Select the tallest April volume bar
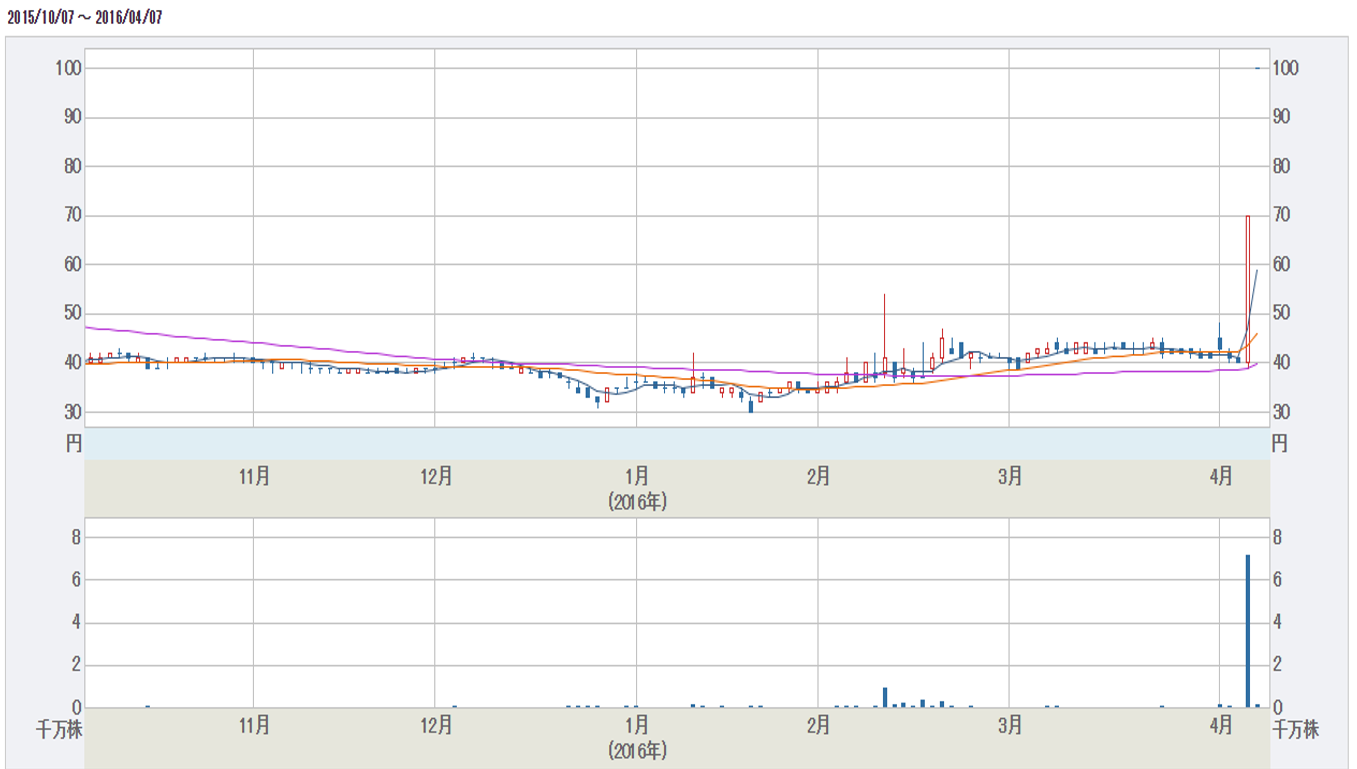This screenshot has width=1357, height=769. (x=1248, y=631)
